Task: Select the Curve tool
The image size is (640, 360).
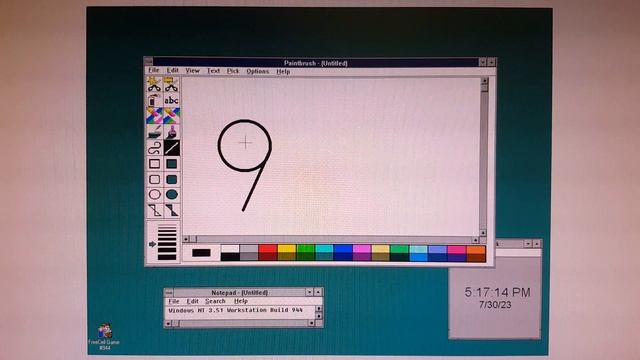Action: tap(154, 148)
